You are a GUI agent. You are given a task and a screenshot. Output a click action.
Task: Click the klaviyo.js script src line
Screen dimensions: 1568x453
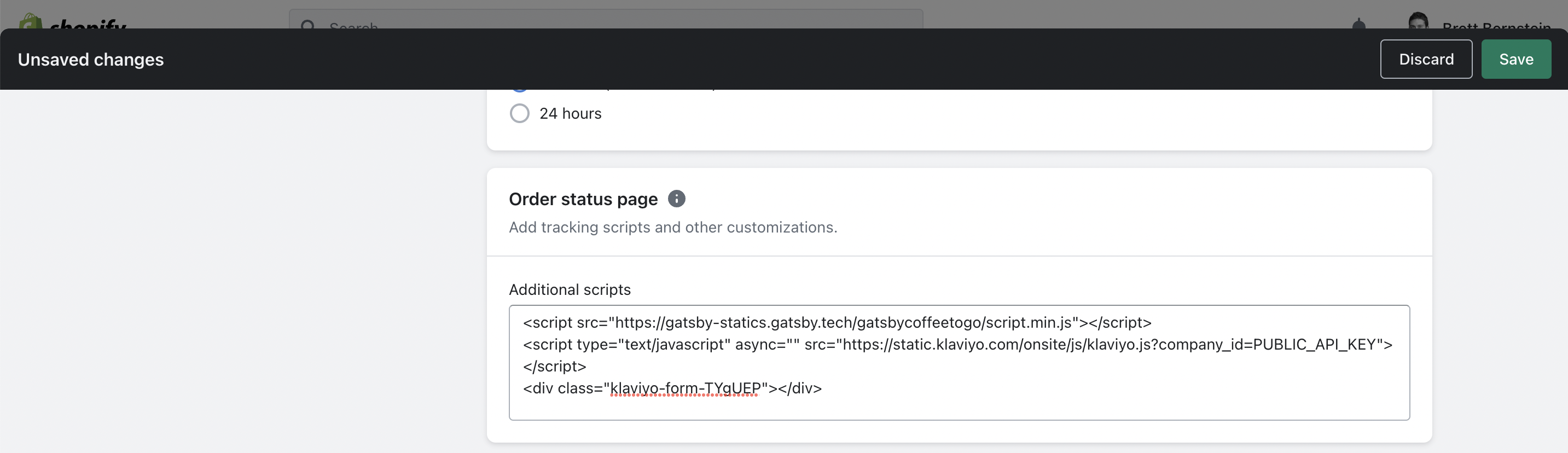click(957, 344)
